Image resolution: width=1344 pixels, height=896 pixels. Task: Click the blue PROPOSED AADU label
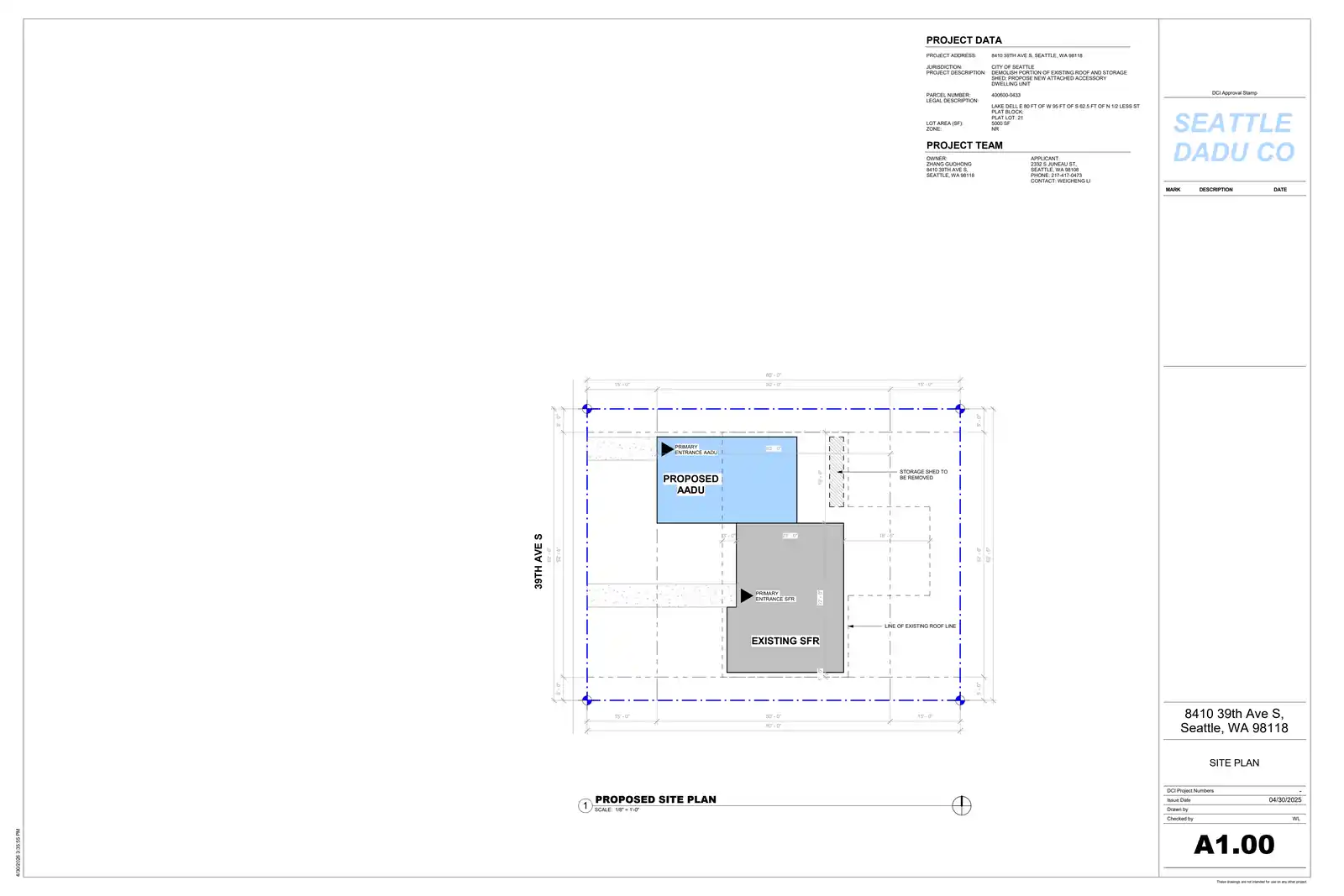pos(690,485)
